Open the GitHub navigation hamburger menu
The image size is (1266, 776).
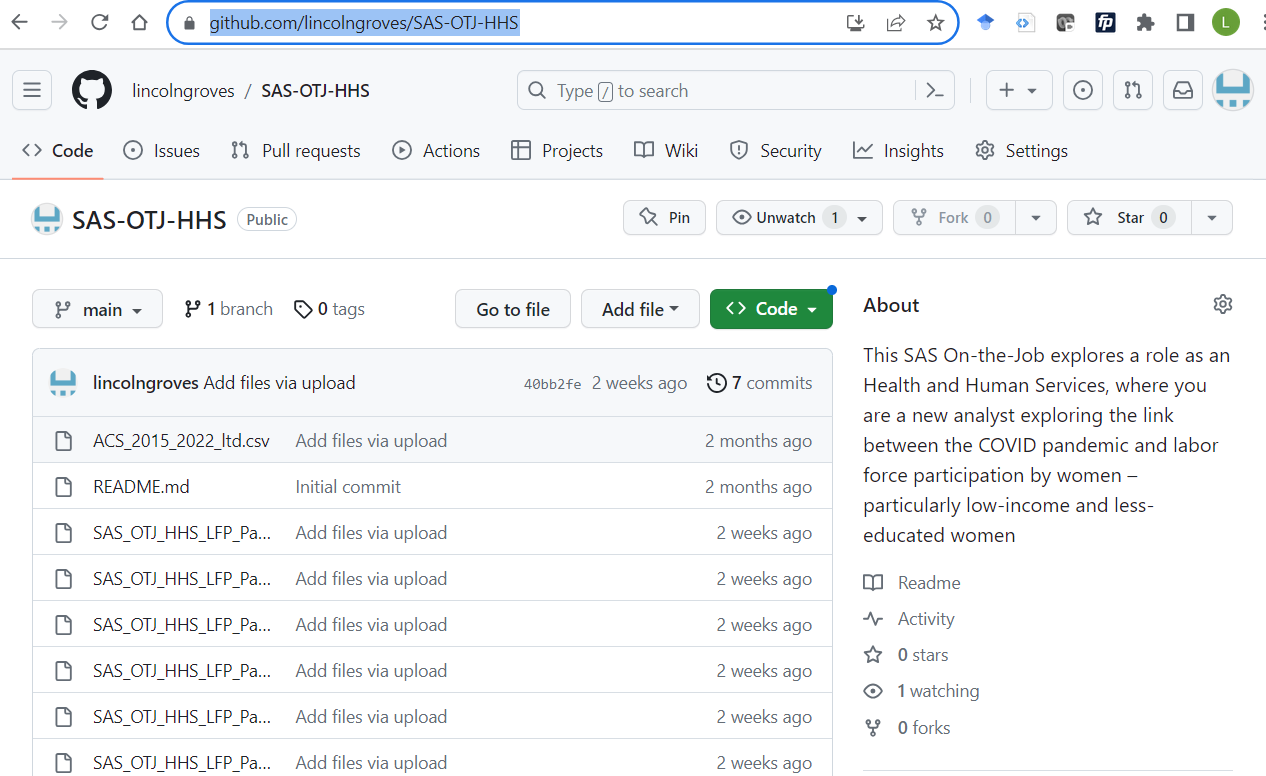click(31, 90)
